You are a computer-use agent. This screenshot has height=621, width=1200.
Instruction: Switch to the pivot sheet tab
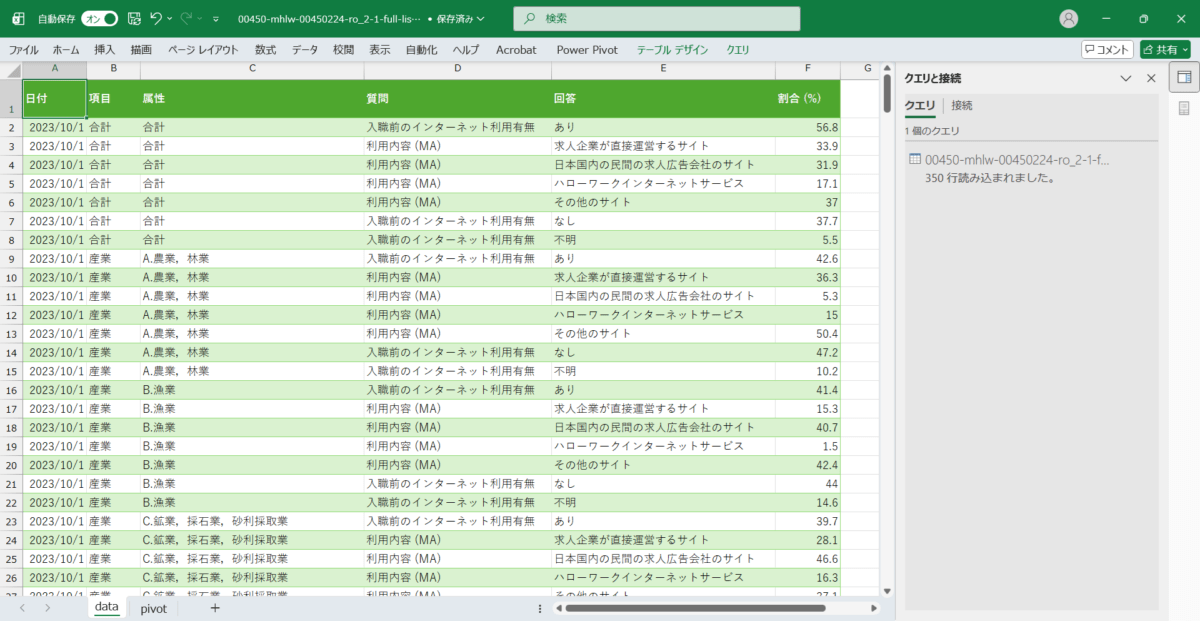pyautogui.click(x=153, y=608)
